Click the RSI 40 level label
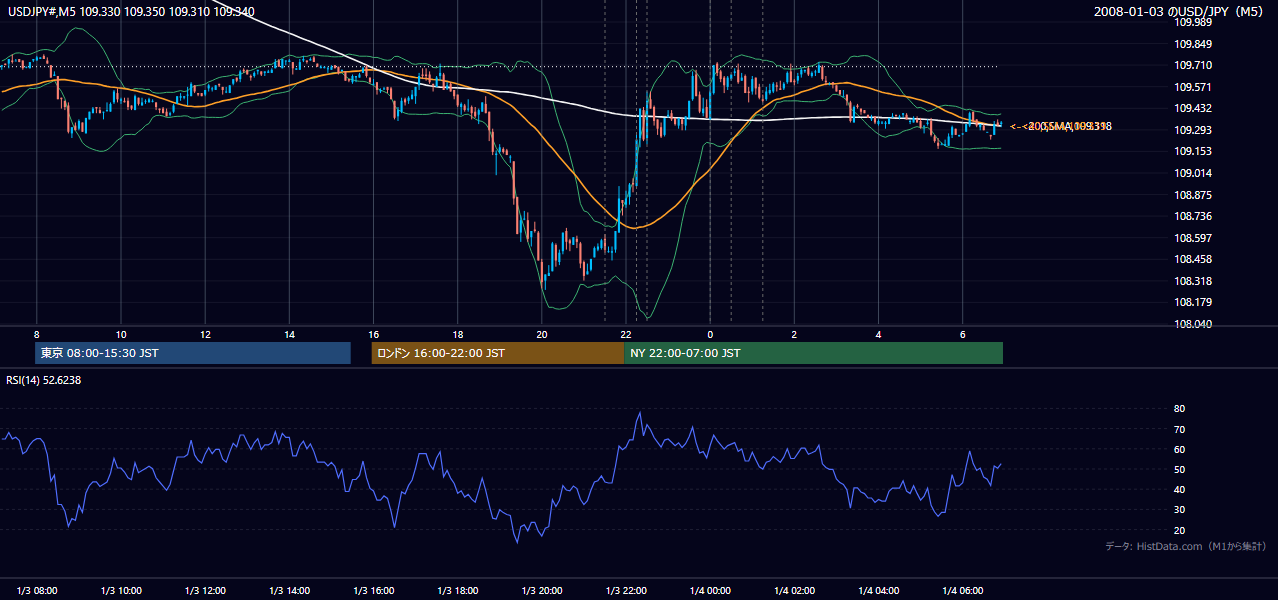 [1180, 489]
